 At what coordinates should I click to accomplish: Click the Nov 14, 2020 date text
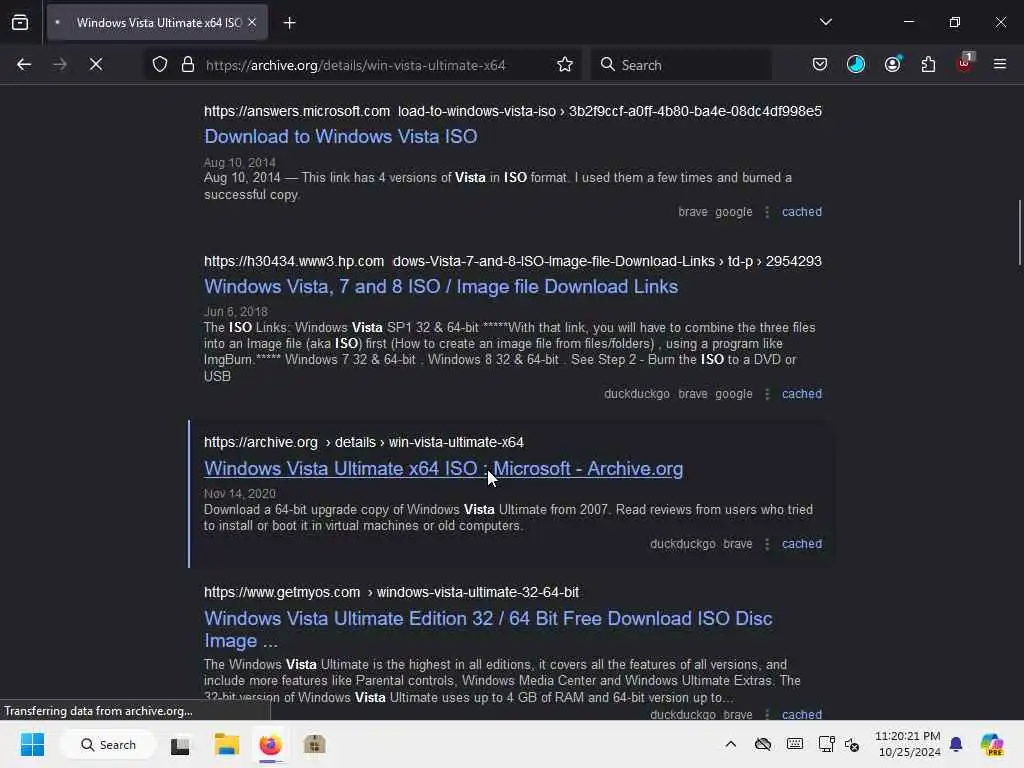(240, 494)
